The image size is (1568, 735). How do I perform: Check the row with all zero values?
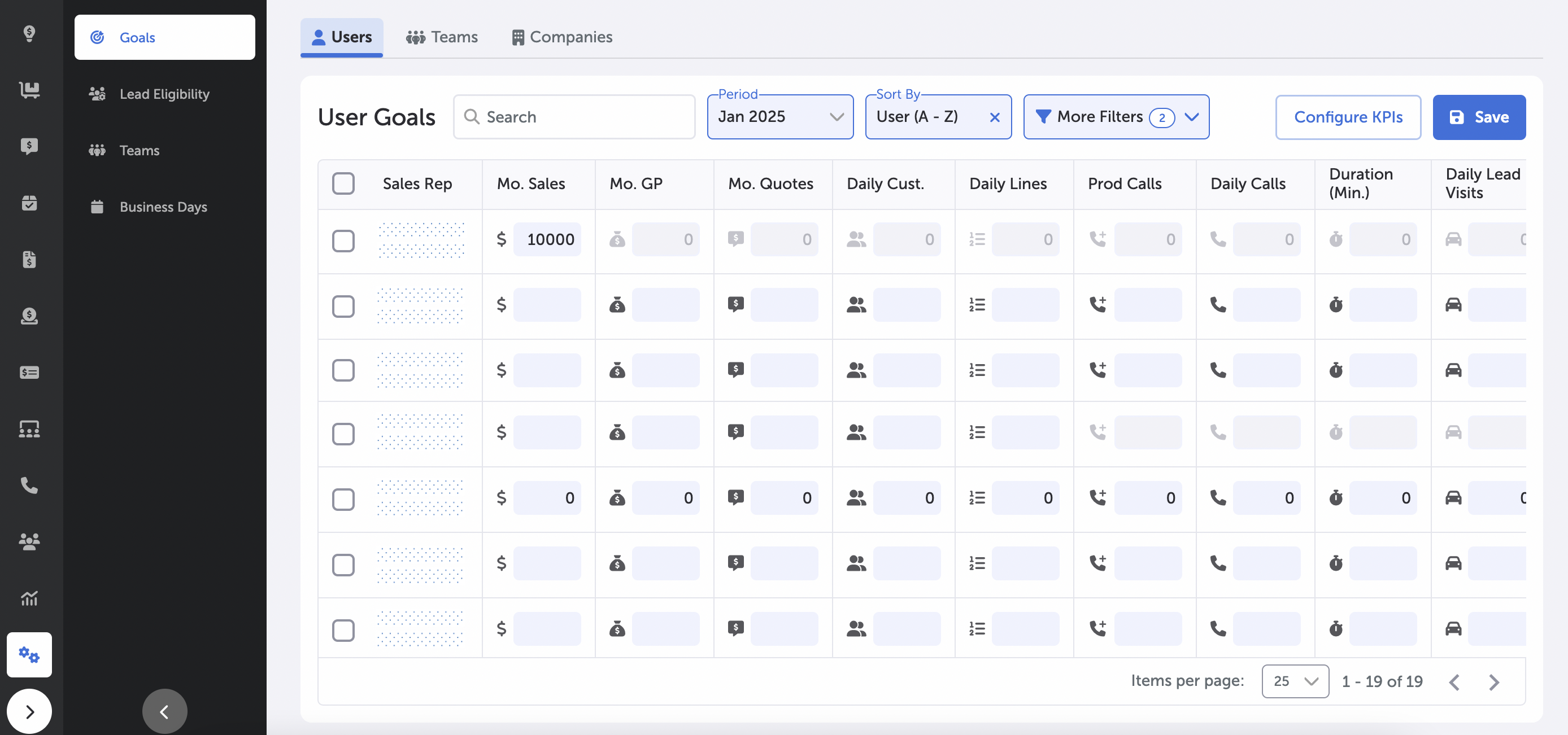(343, 499)
